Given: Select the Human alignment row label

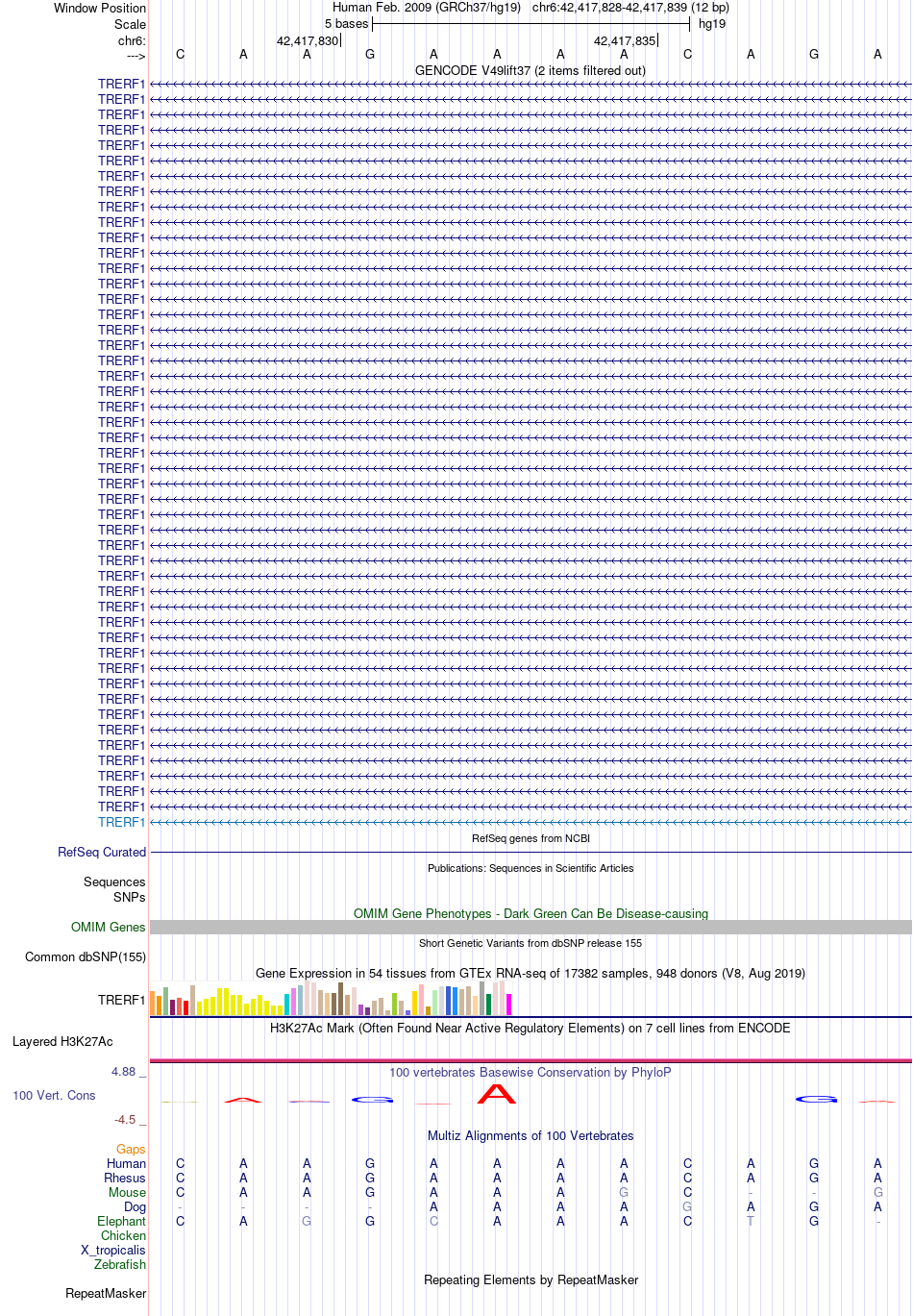Looking at the screenshot, I should pos(127,1163).
